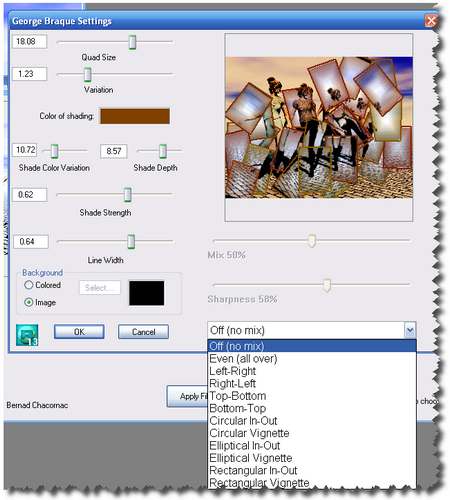Click the brown Color of shading swatch

(135, 116)
